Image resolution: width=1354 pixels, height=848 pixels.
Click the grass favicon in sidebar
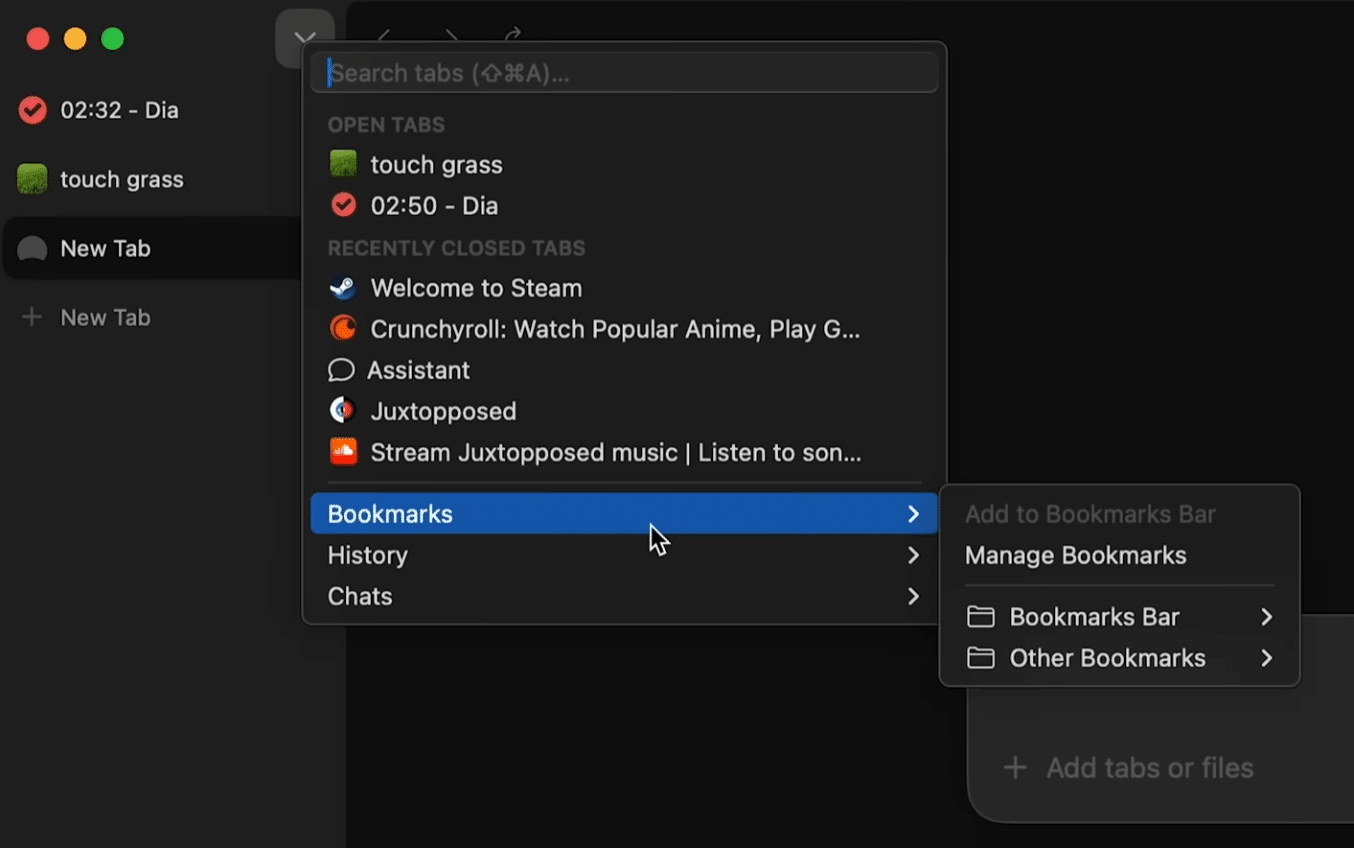pyautogui.click(x=32, y=179)
